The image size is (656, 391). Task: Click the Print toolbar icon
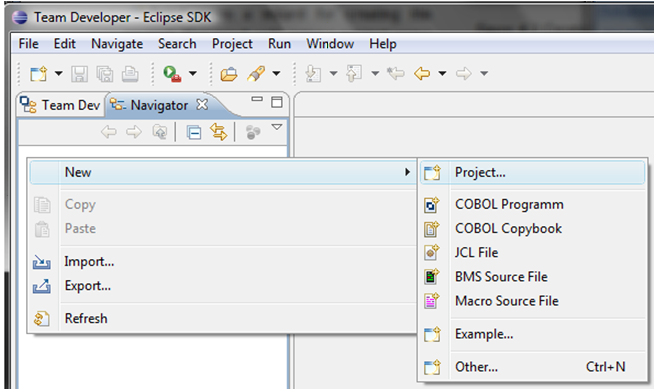[x=130, y=74]
